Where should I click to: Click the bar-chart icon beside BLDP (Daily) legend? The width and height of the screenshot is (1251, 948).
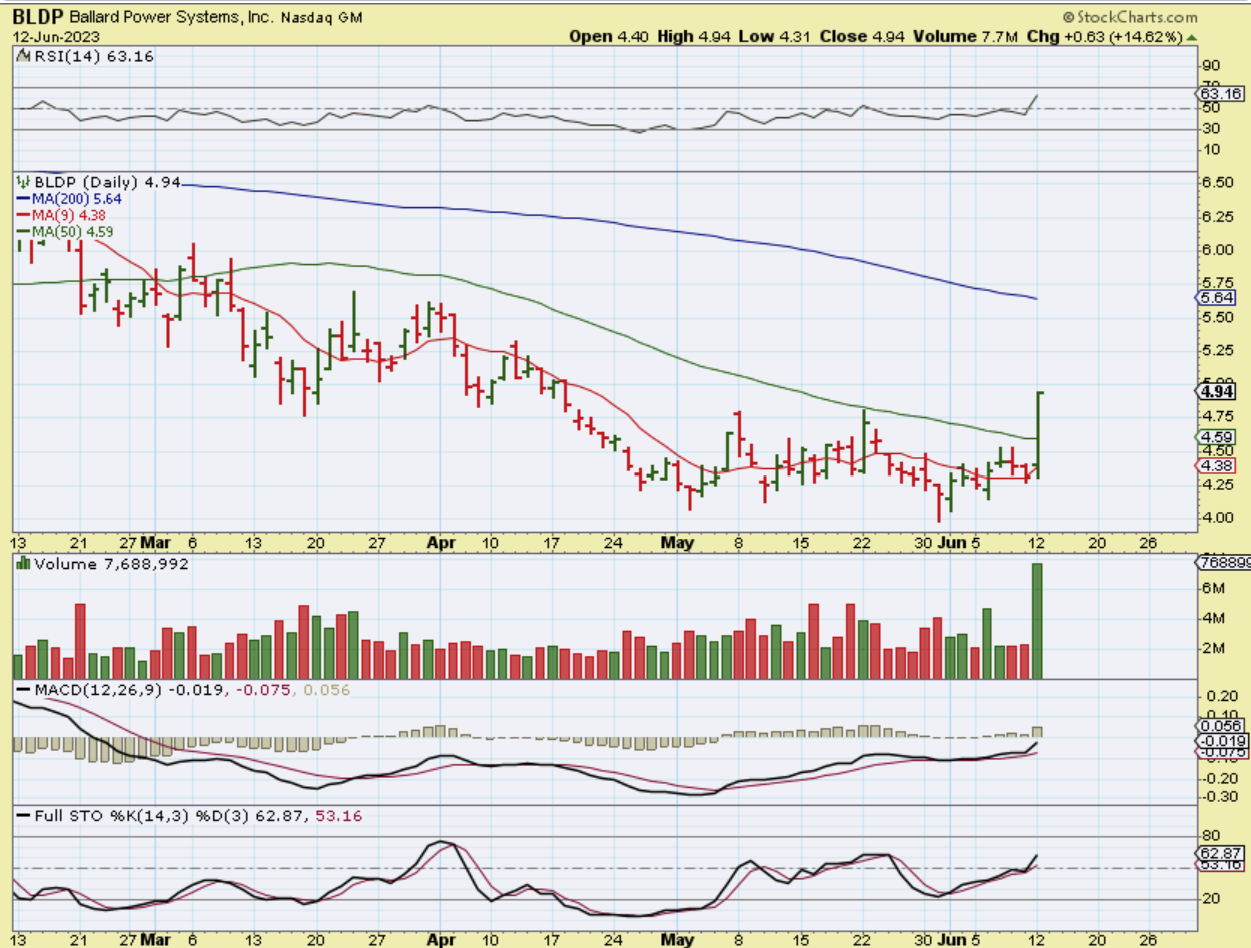(x=24, y=183)
